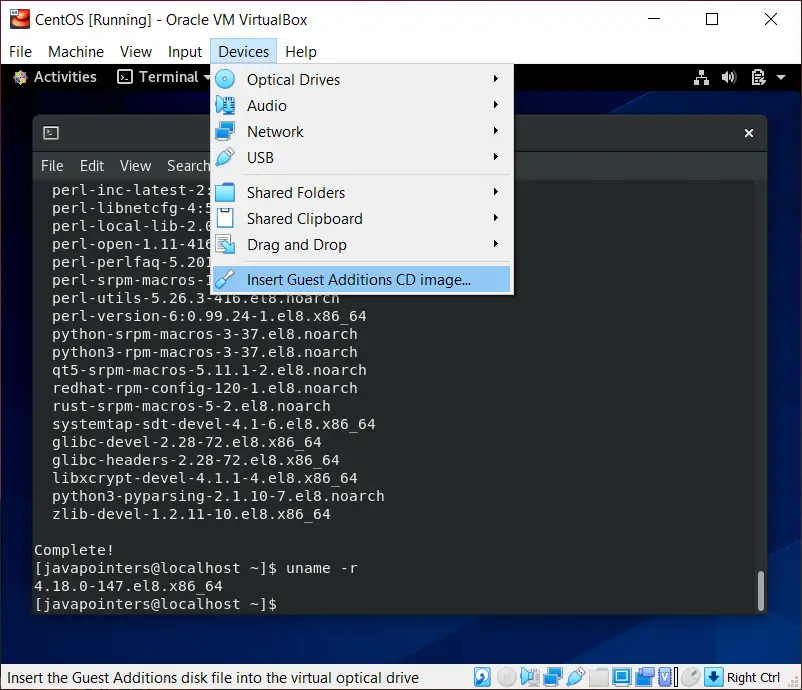Screen dimensions: 802x690
Task: Click the kernel version 4.18.0-147.el8.x86_64 line
Action: point(128,586)
